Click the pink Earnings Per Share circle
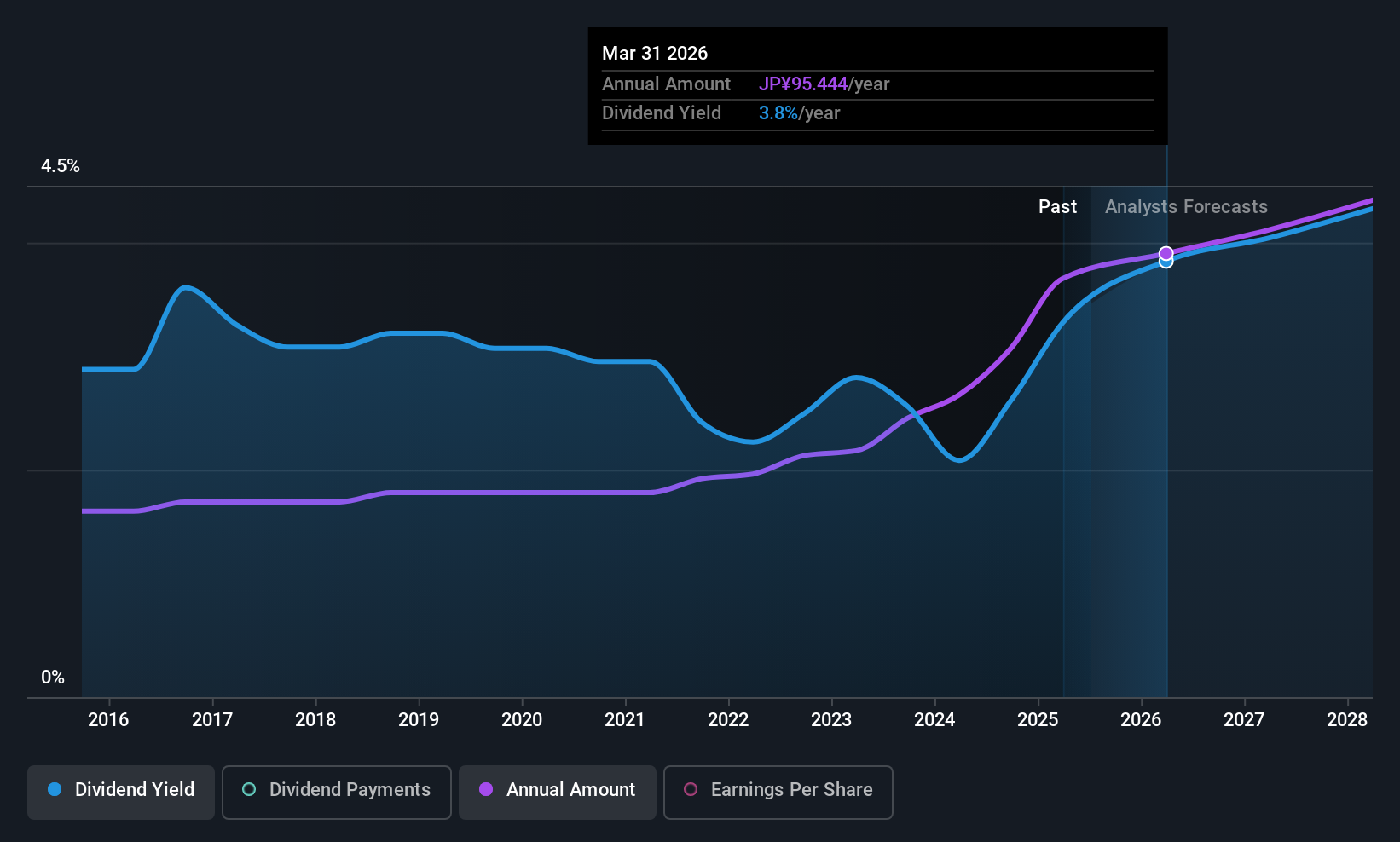The image size is (1400, 842). pyautogui.click(x=691, y=789)
